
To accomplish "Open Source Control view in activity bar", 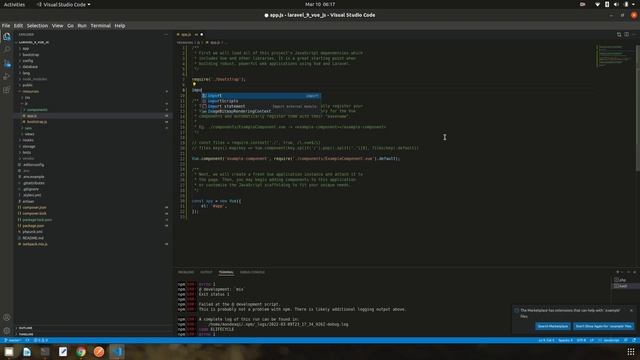I will coord(7,63).
